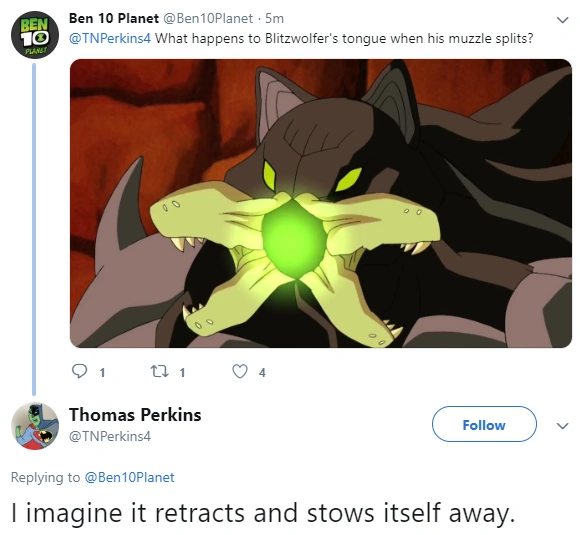Click the reply speech bubble icon

(79, 371)
